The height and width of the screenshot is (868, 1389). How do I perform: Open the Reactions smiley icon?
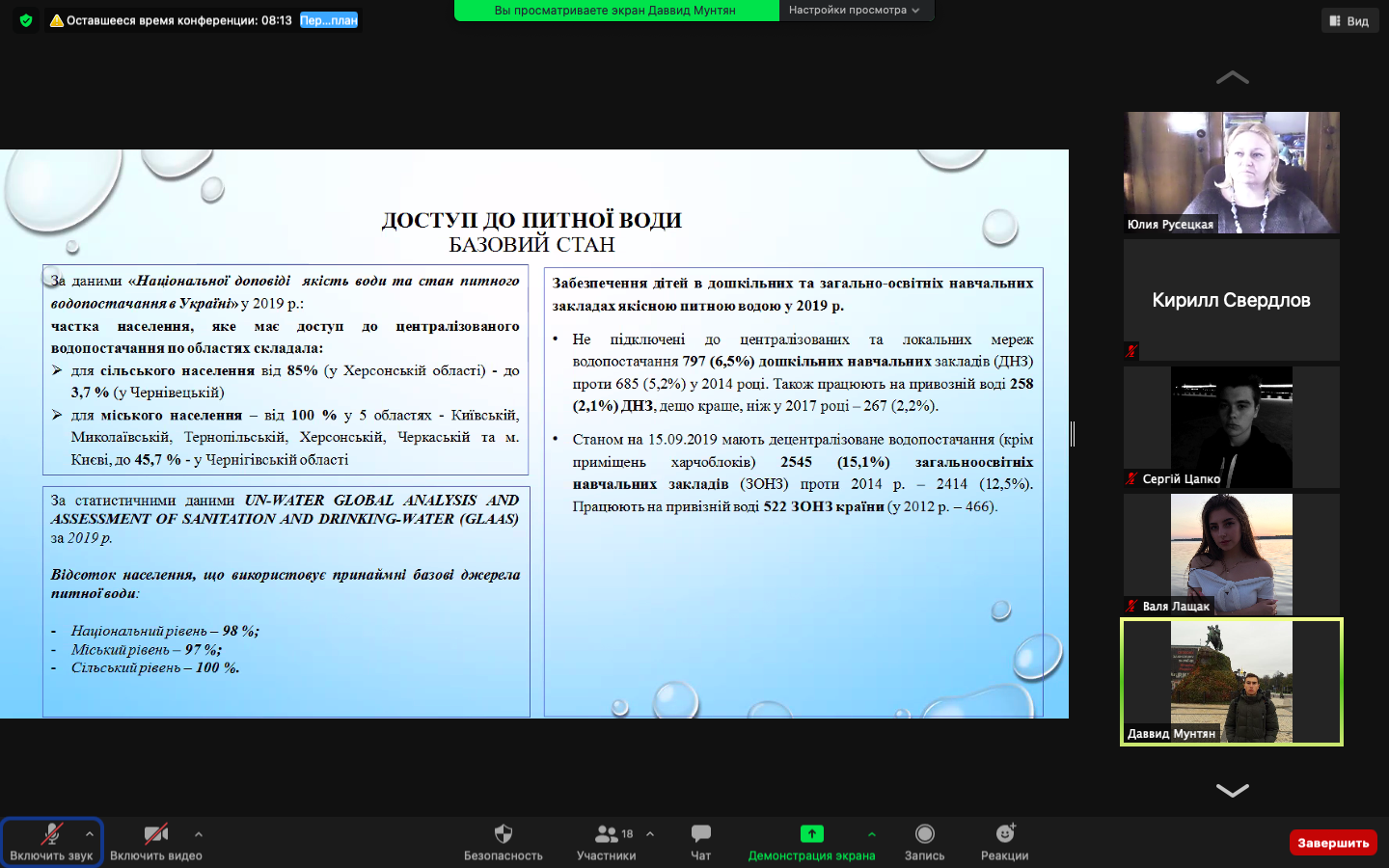point(1004,834)
